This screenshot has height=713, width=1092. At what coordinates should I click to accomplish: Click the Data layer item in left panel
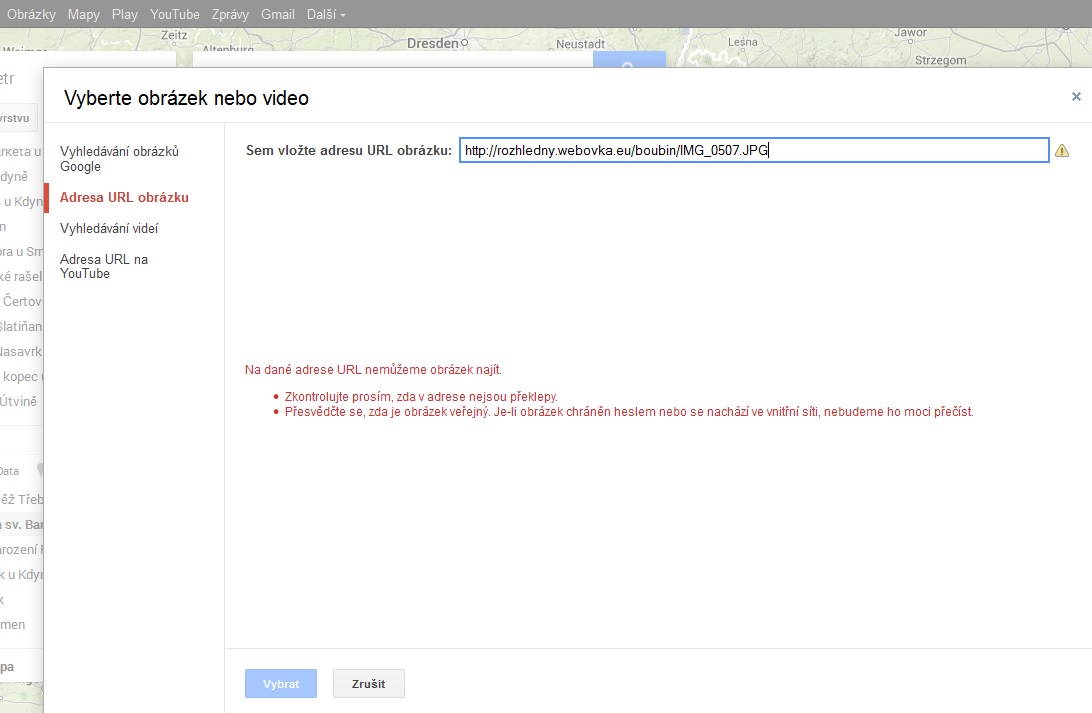click(x=9, y=471)
